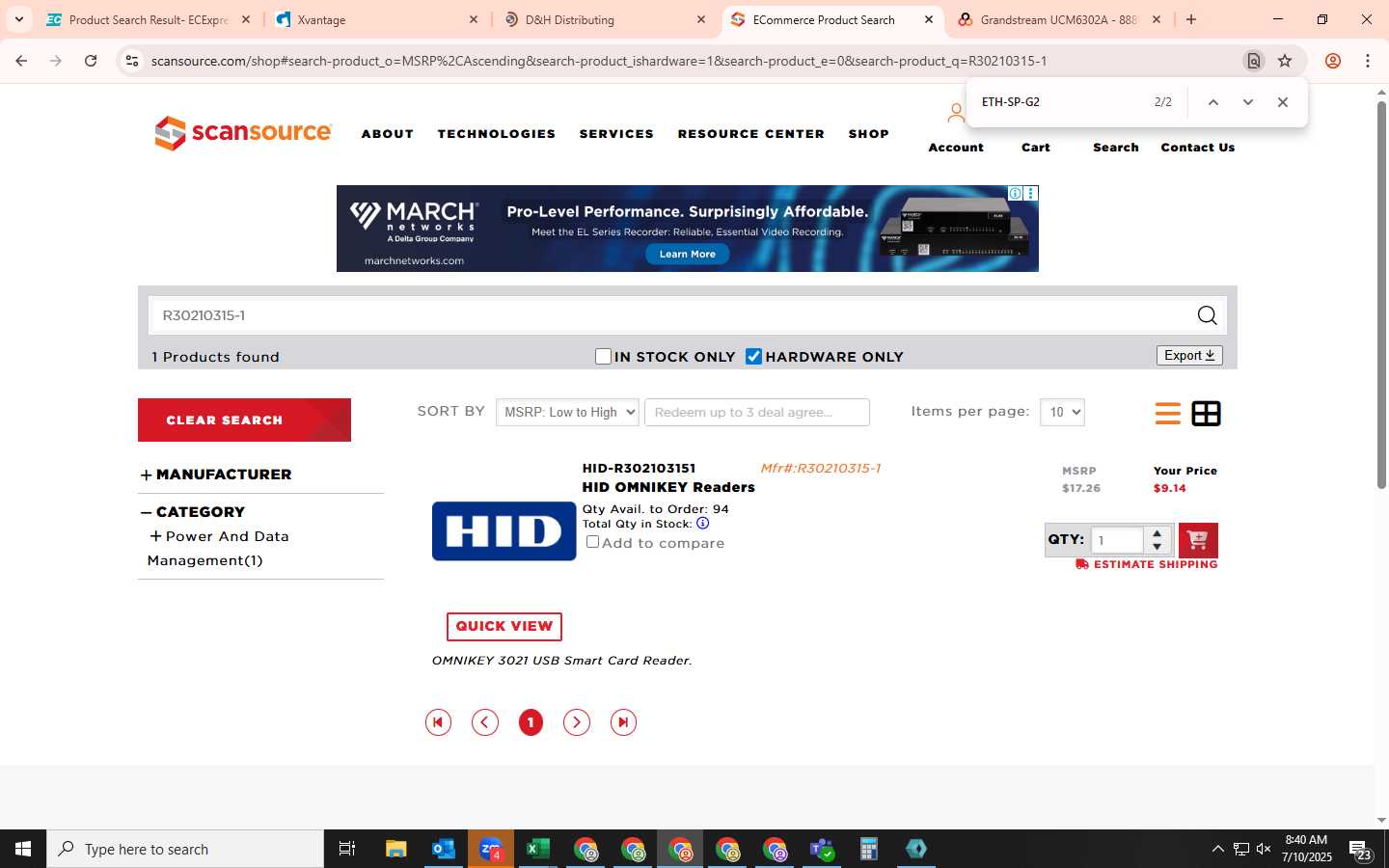Click site information icon in address bar
Viewport: 1389px width, 868px height.
132,61
